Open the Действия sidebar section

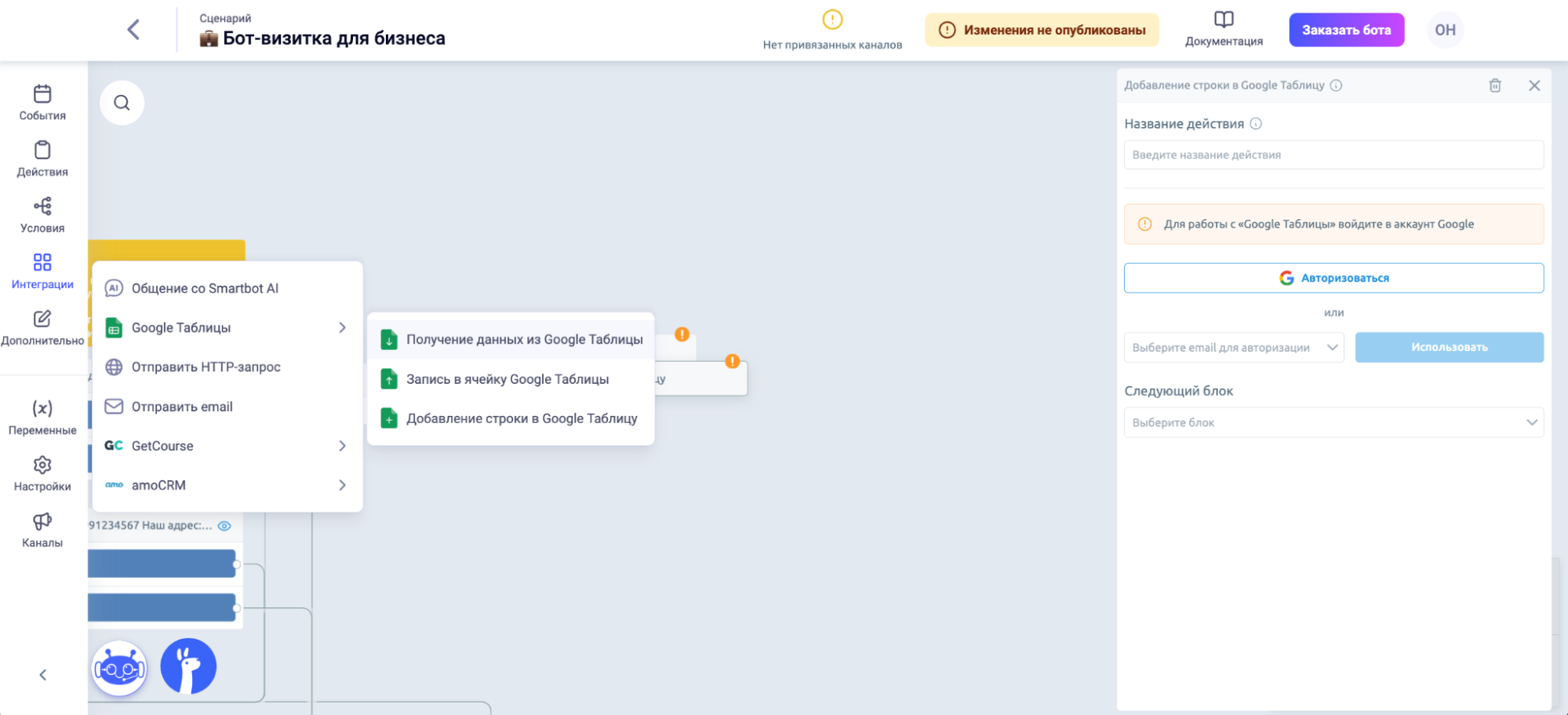coord(42,159)
